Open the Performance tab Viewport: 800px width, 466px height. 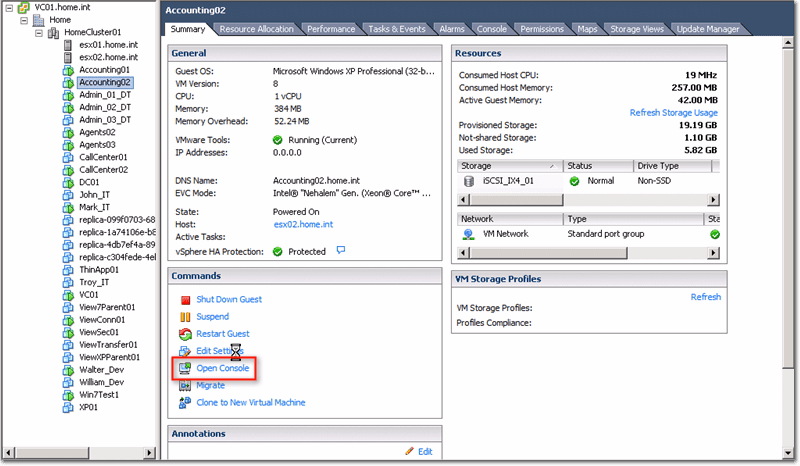point(331,29)
